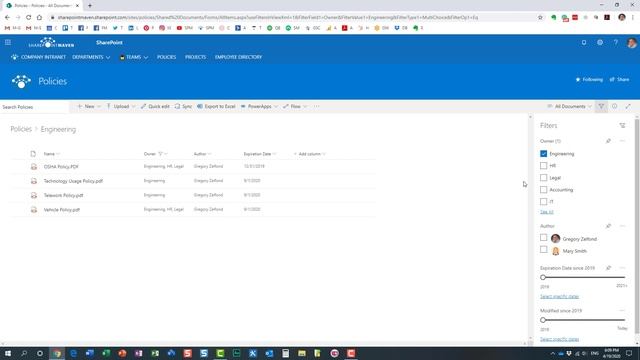Toggle the filters pane funnel icon in toolbar

(601, 107)
